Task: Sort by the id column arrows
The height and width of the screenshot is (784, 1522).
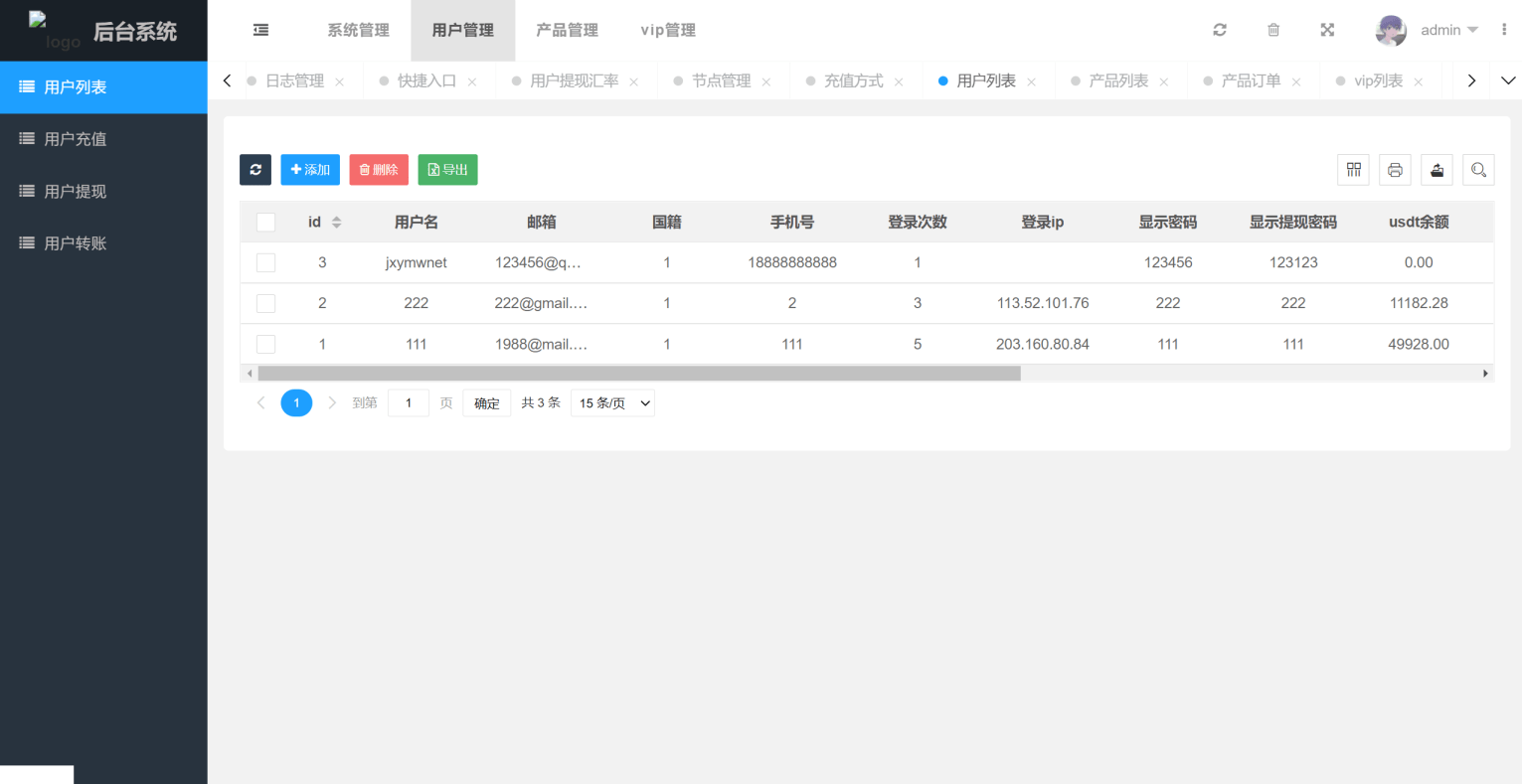Action: click(336, 223)
